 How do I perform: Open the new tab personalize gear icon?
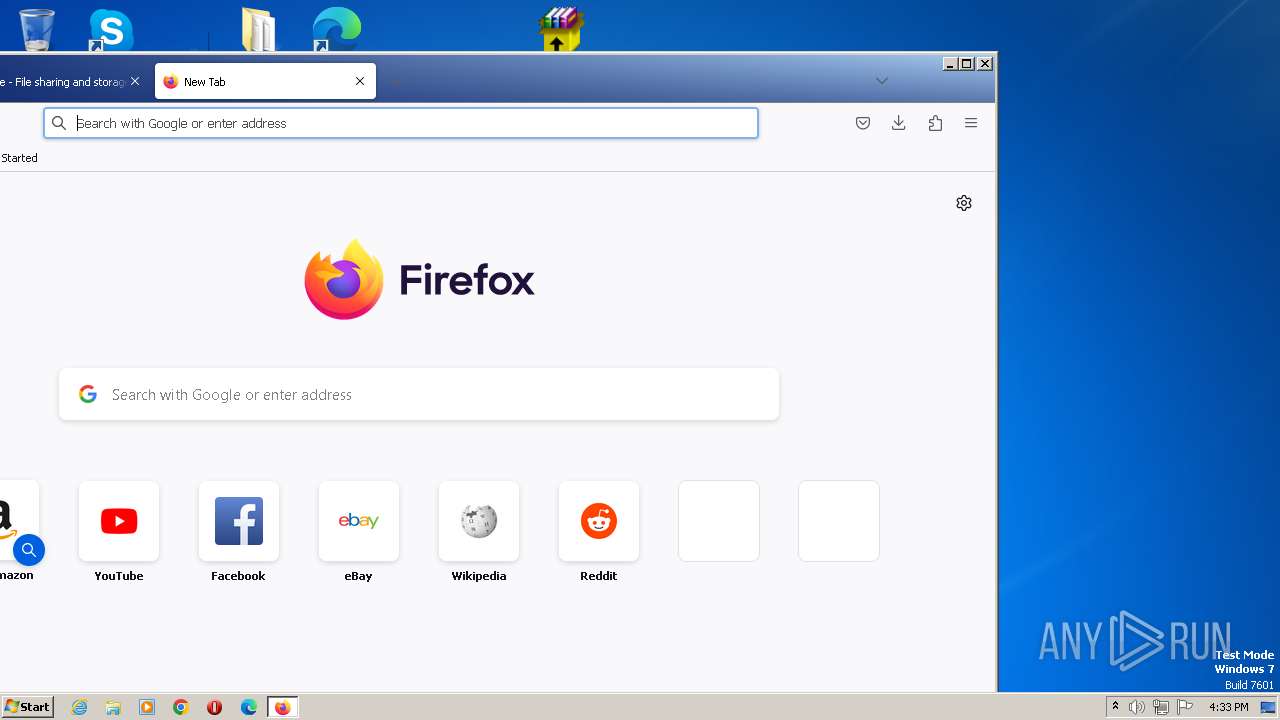click(x=964, y=203)
